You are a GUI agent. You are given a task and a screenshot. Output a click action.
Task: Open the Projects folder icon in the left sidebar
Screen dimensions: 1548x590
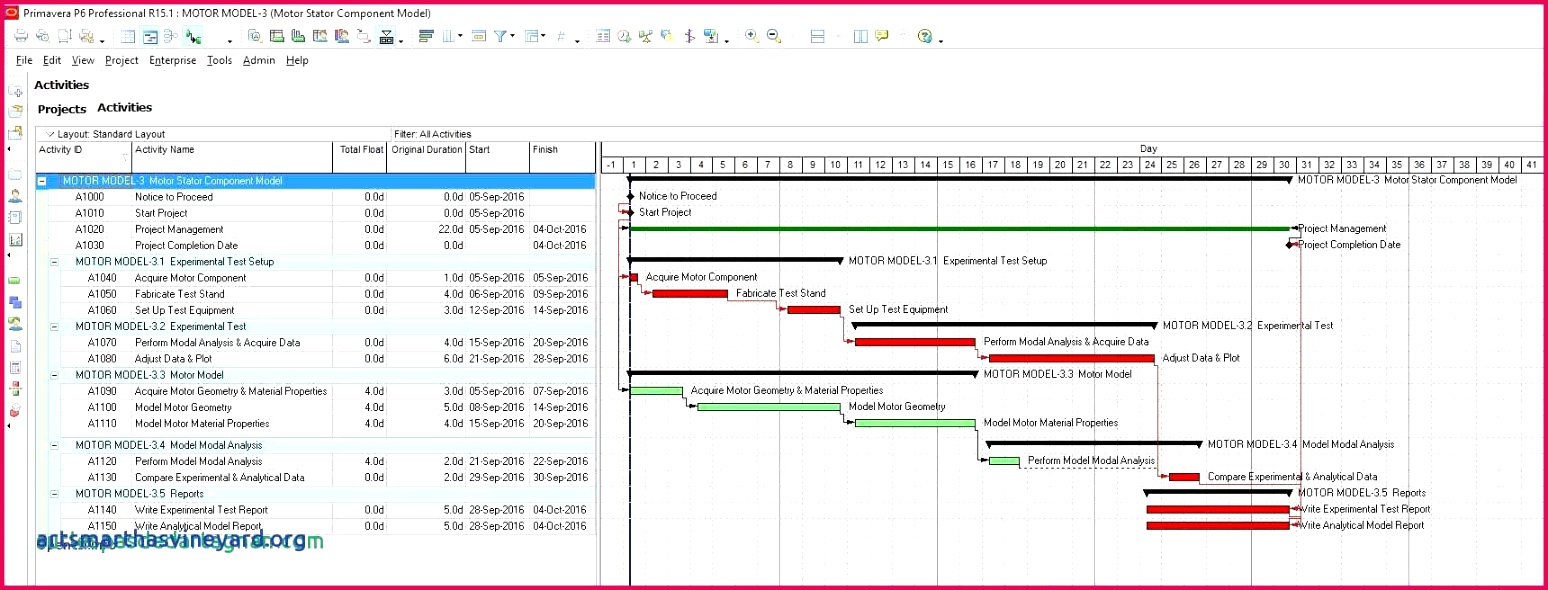14,110
